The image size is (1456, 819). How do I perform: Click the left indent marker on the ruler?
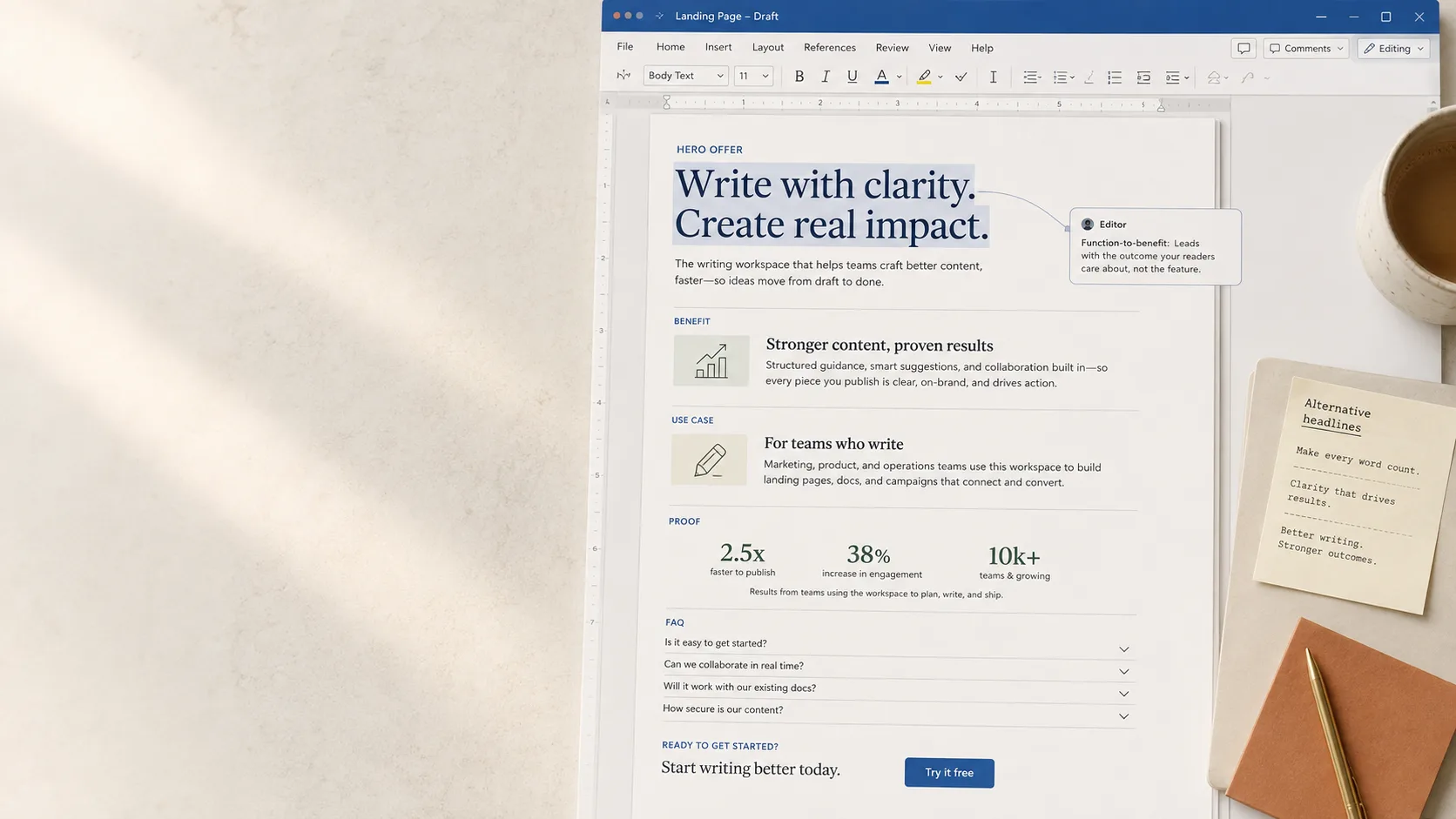coord(667,103)
